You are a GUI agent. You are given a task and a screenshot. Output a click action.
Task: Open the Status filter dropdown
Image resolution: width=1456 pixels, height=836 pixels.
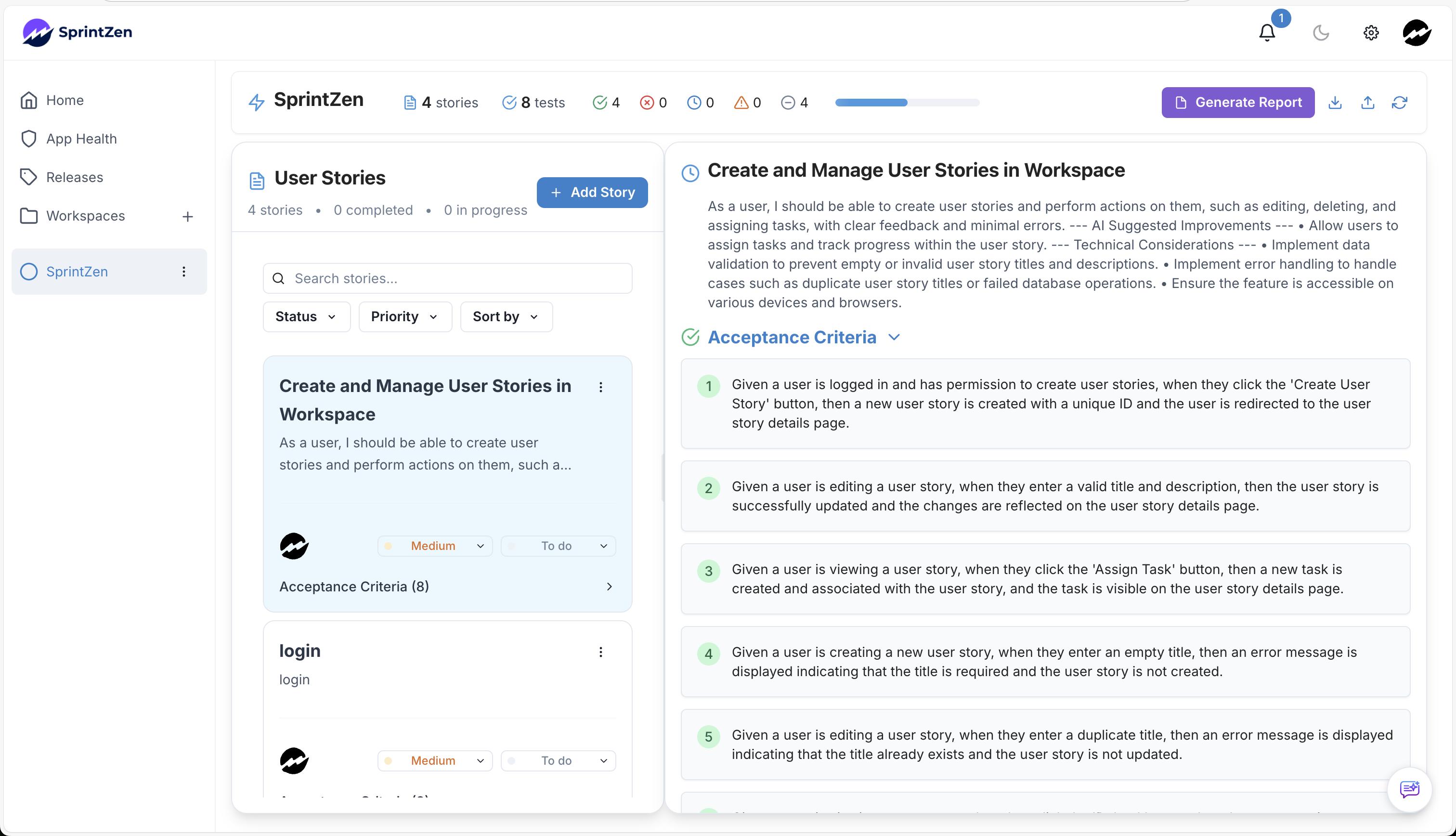click(x=307, y=316)
